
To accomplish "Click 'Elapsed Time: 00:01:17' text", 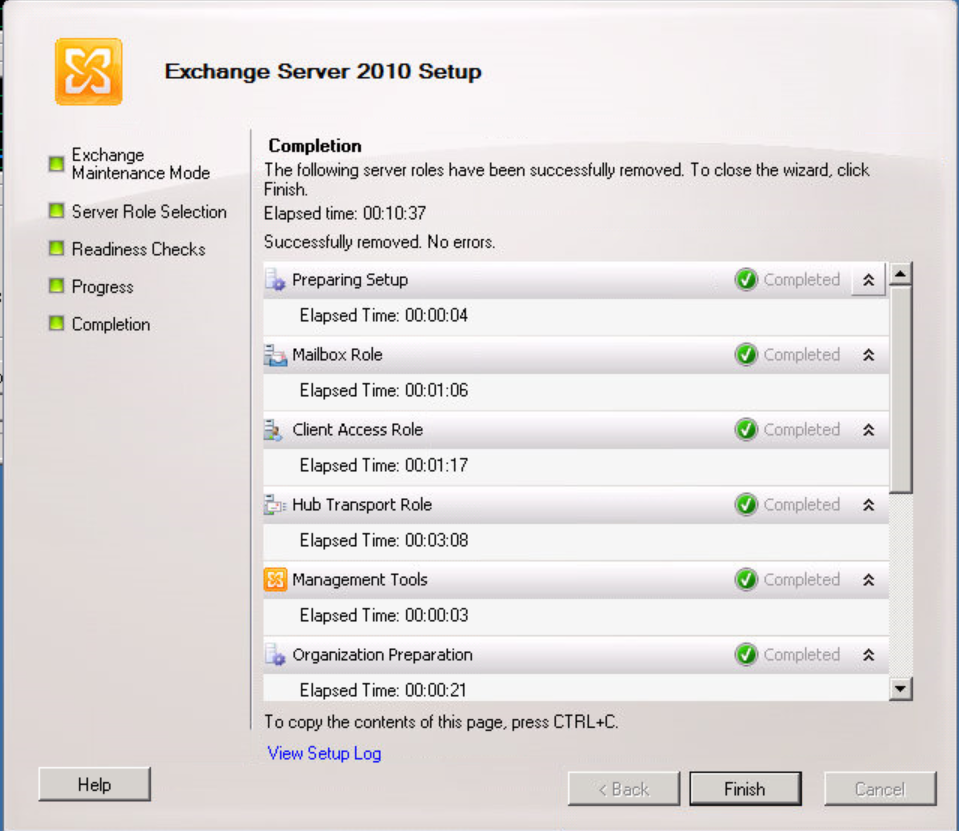I will [x=383, y=465].
